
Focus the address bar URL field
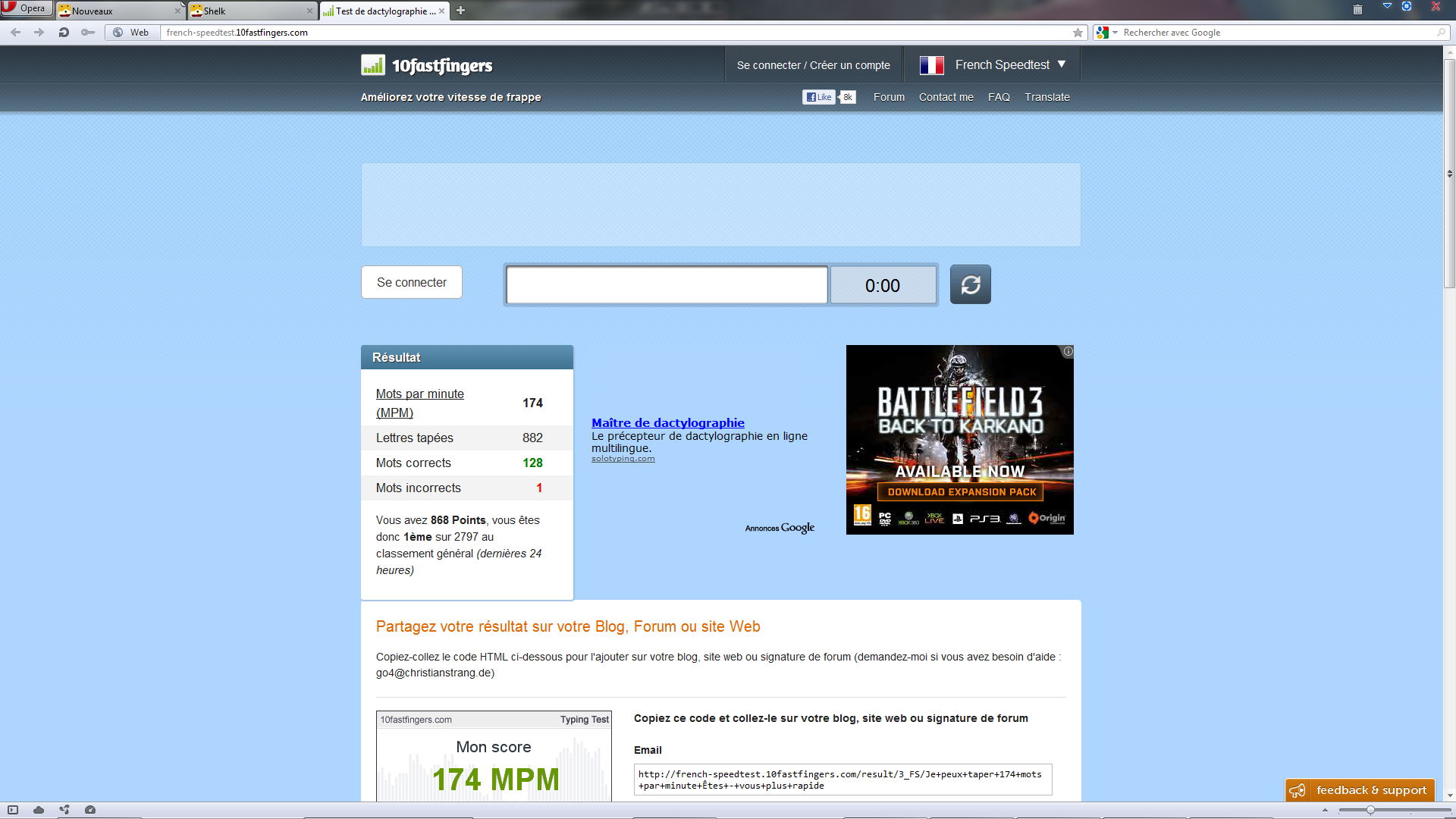pos(614,33)
